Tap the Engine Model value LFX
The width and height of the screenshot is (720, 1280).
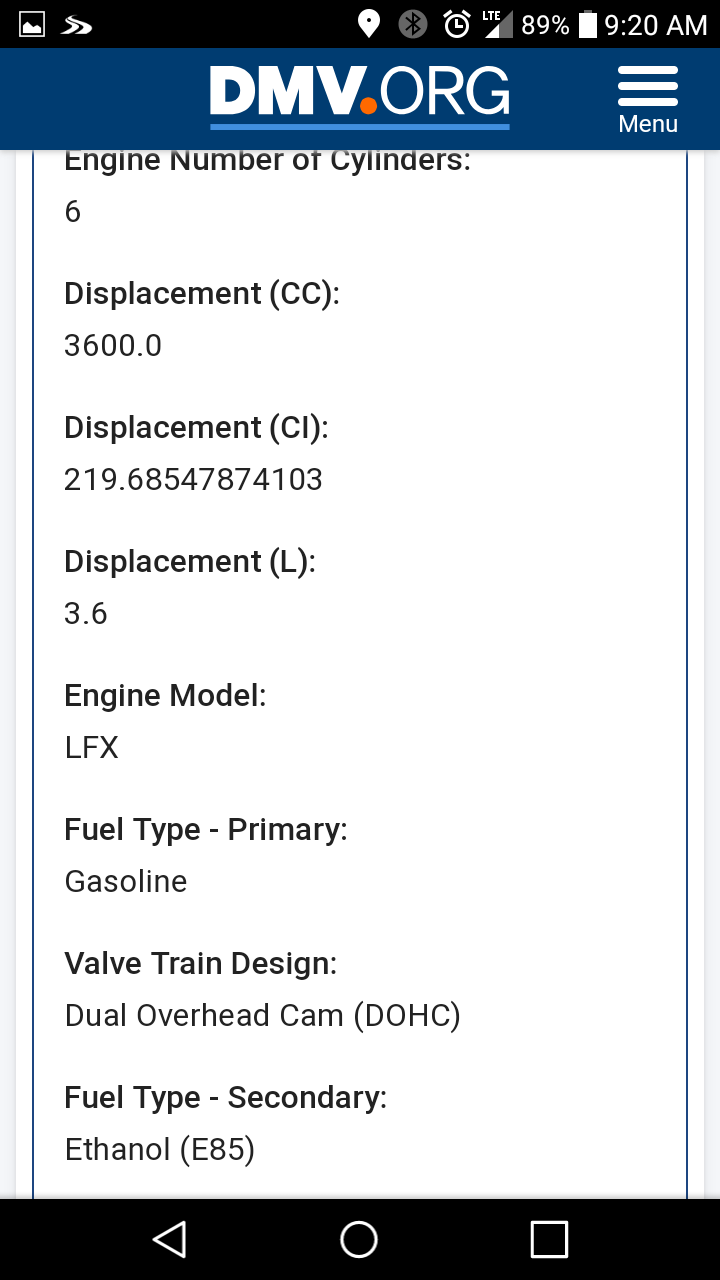tap(92, 748)
